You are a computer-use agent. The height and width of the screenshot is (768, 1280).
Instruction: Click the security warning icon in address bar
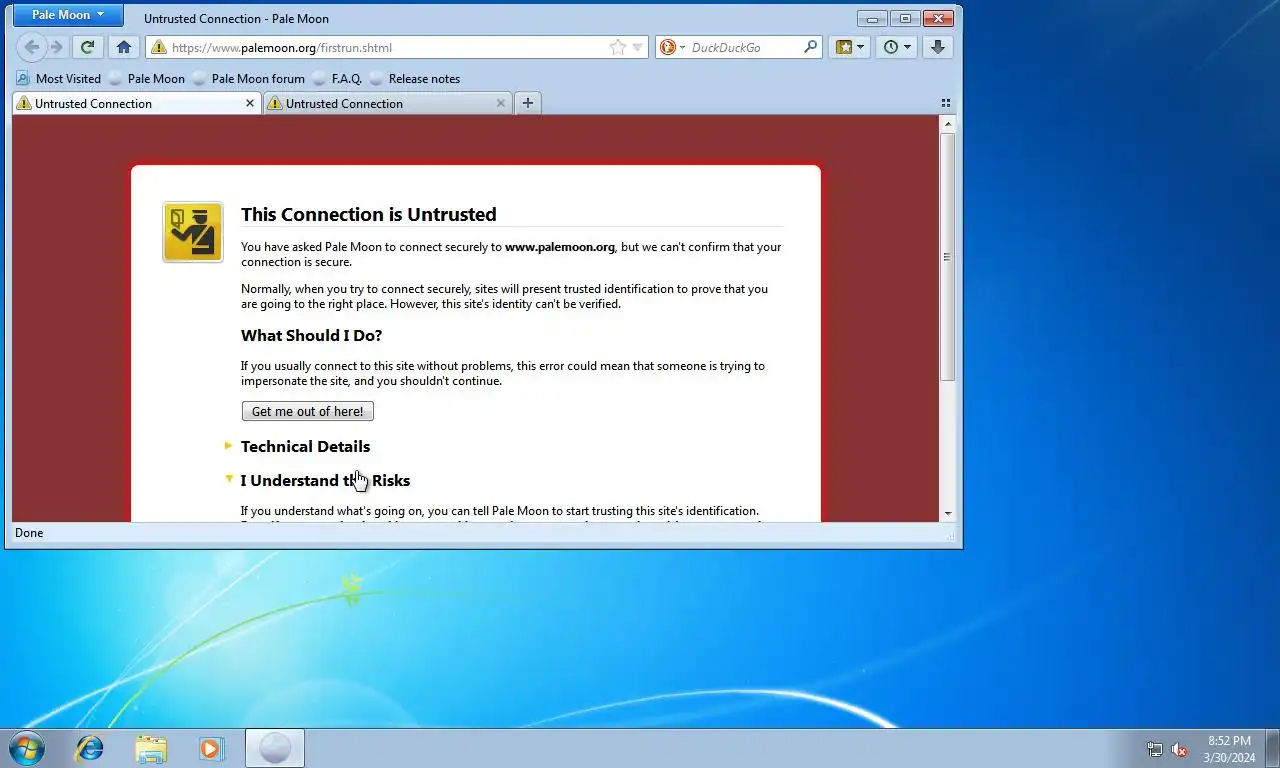[x=158, y=47]
